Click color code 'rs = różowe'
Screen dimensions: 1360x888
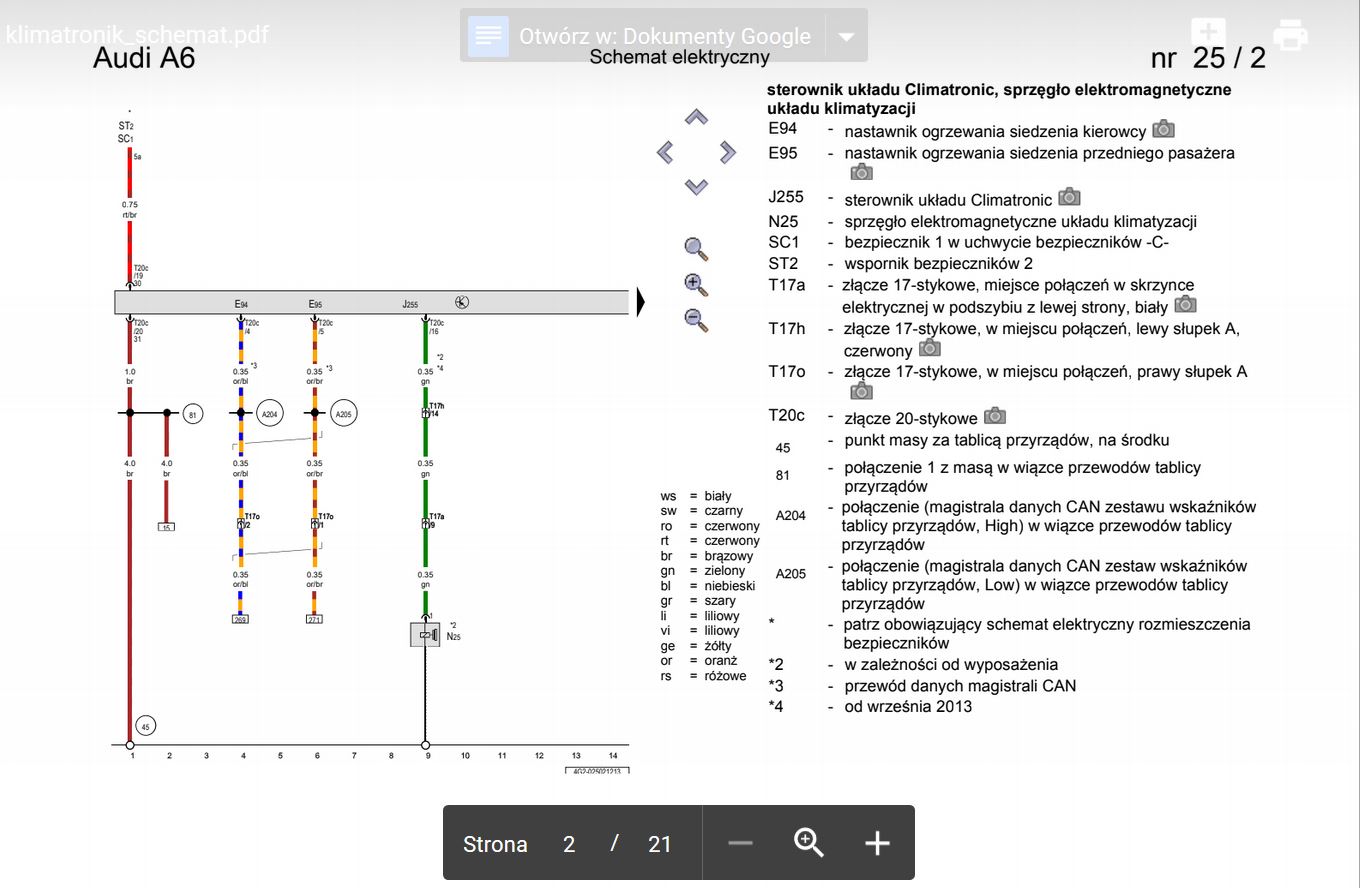pos(703,676)
